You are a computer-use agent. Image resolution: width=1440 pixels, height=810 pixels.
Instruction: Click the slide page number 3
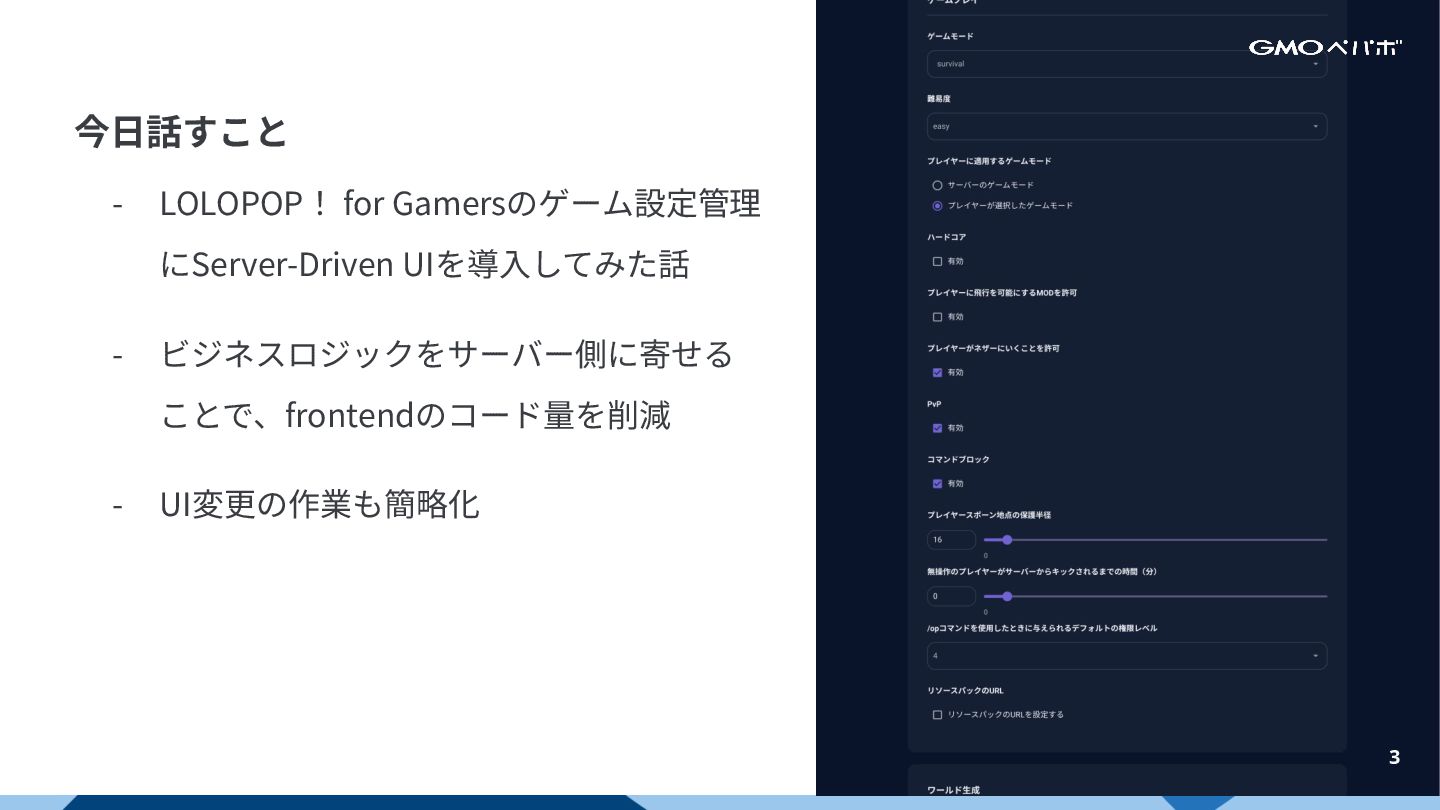pos(1394,757)
